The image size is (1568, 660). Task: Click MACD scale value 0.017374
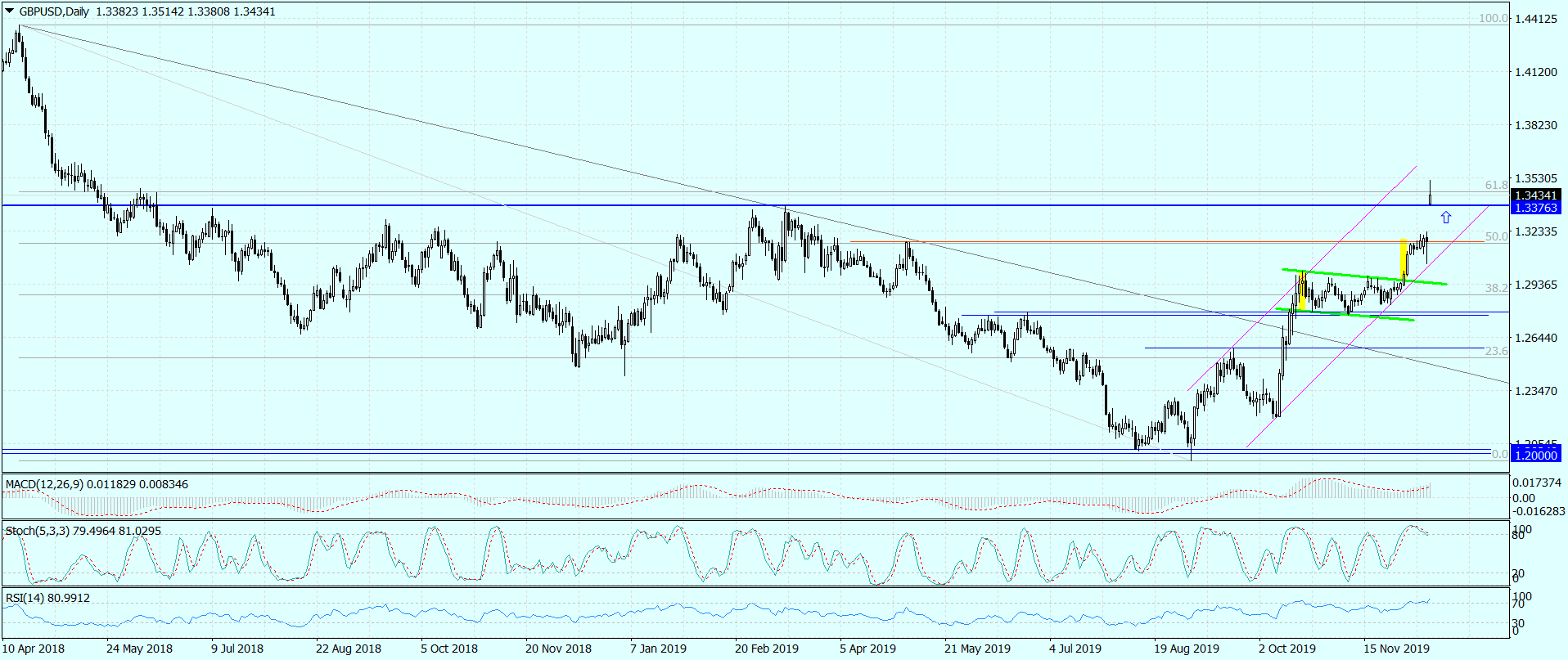[1538, 483]
